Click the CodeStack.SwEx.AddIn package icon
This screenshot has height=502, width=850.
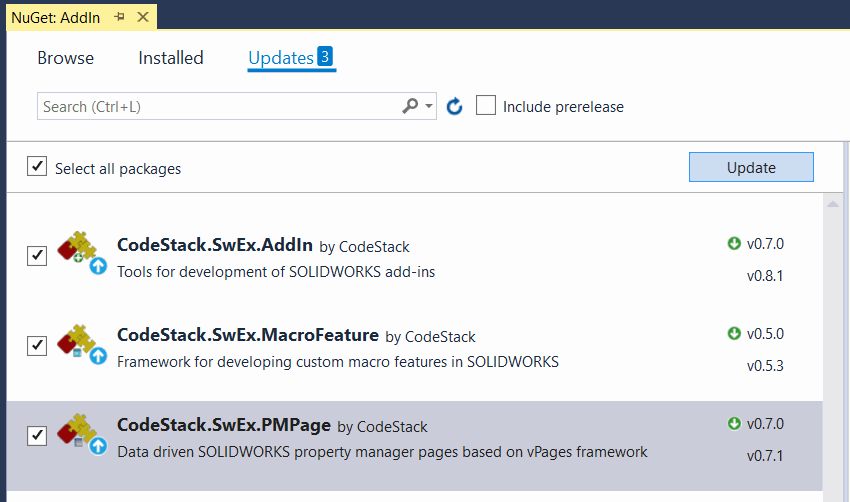click(82, 253)
